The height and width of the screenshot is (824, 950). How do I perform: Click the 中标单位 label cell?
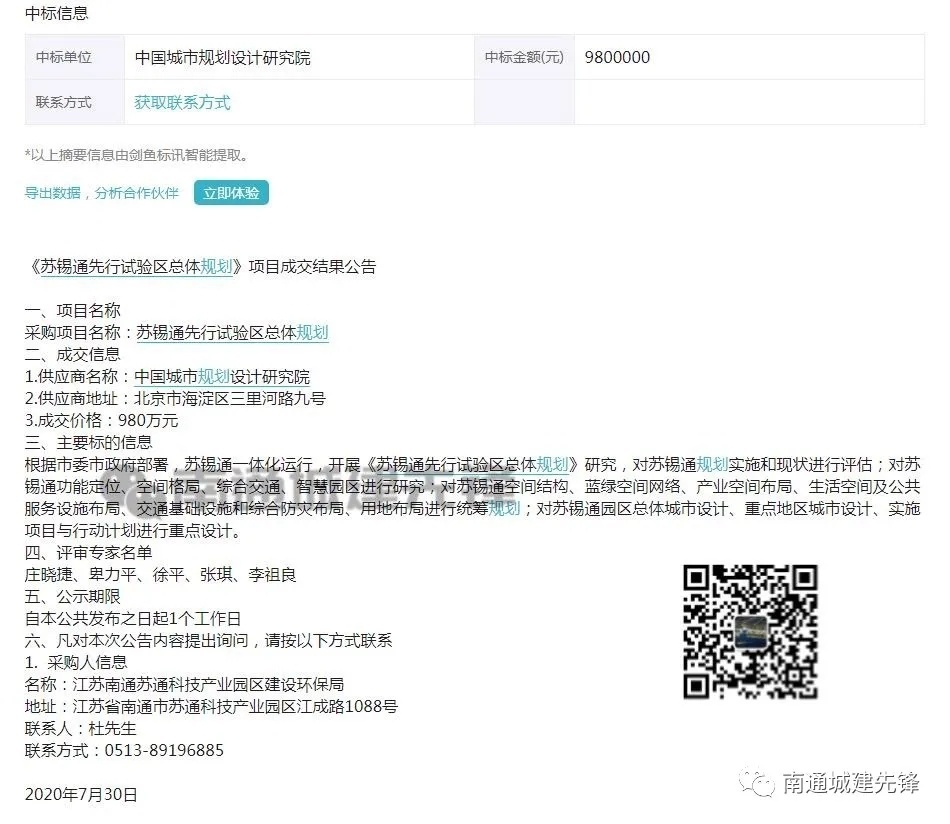point(64,58)
